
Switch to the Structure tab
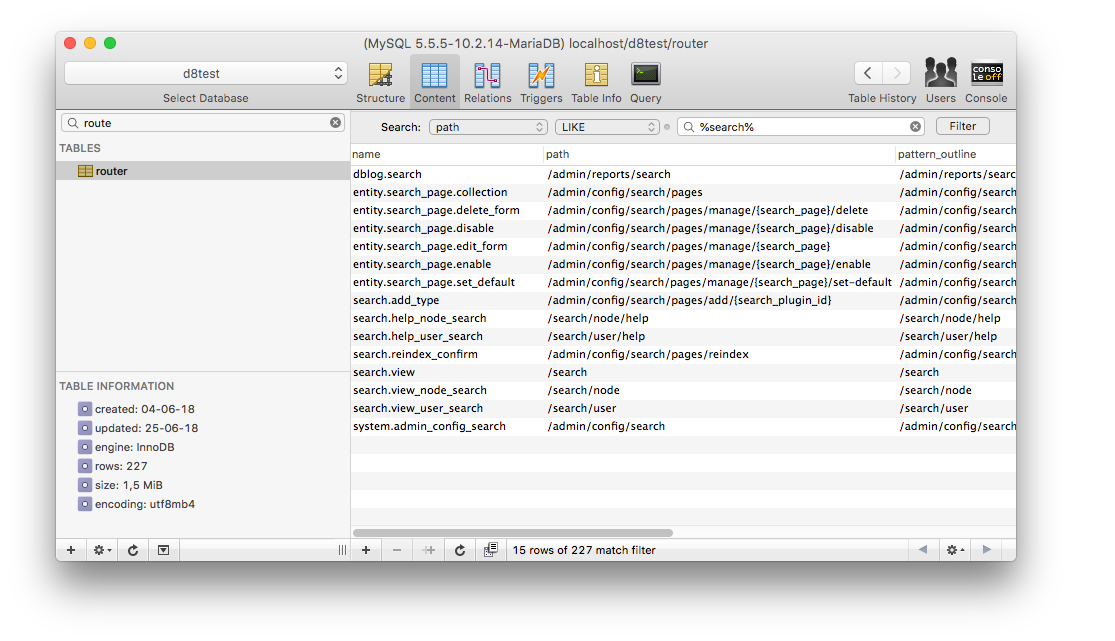click(381, 80)
